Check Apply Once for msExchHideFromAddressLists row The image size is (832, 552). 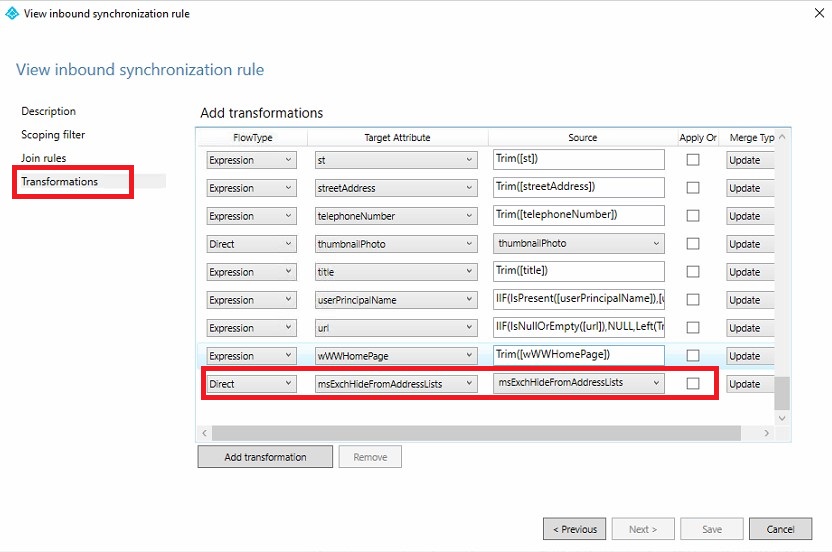point(692,384)
